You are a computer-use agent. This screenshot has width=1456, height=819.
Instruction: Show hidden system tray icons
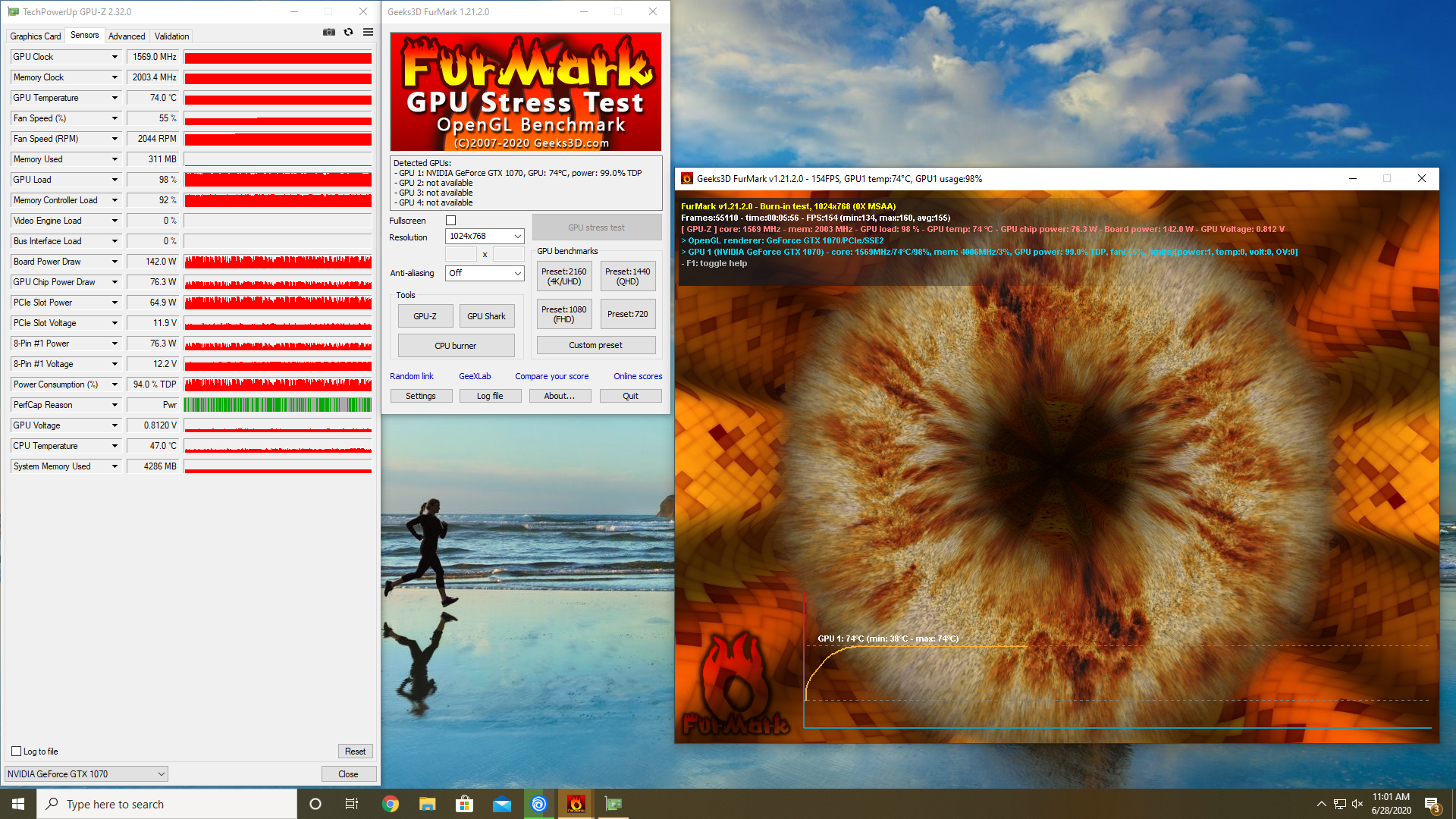(1322, 804)
